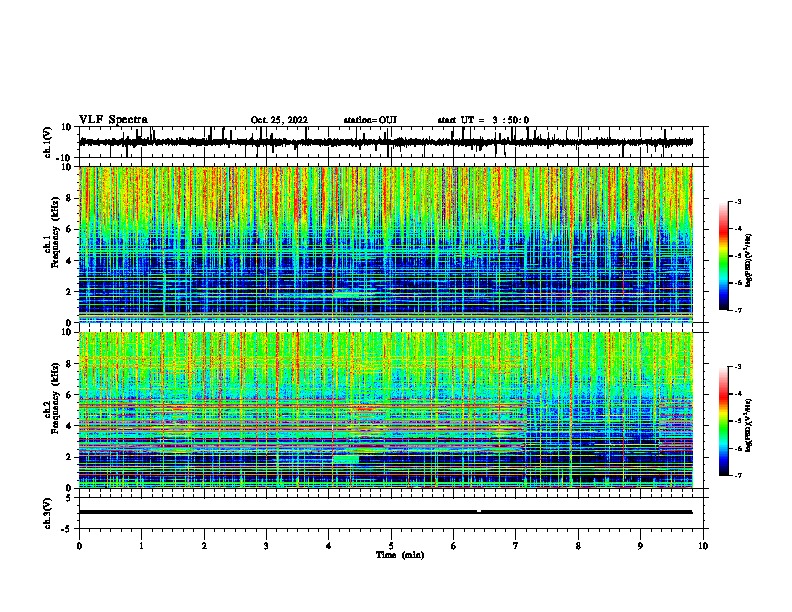Click the "Time (min)" x-axis label
The height and width of the screenshot is (612, 792).
click(x=400, y=555)
